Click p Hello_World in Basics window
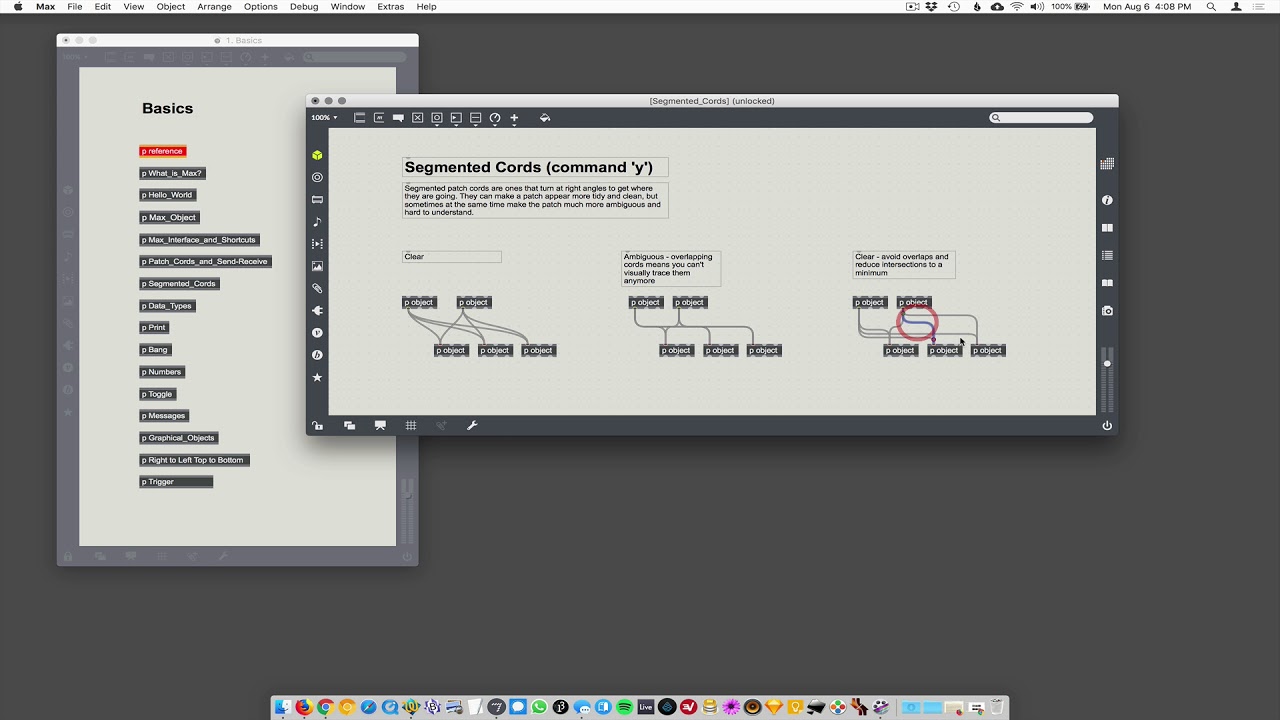1280x720 pixels. (x=167, y=195)
